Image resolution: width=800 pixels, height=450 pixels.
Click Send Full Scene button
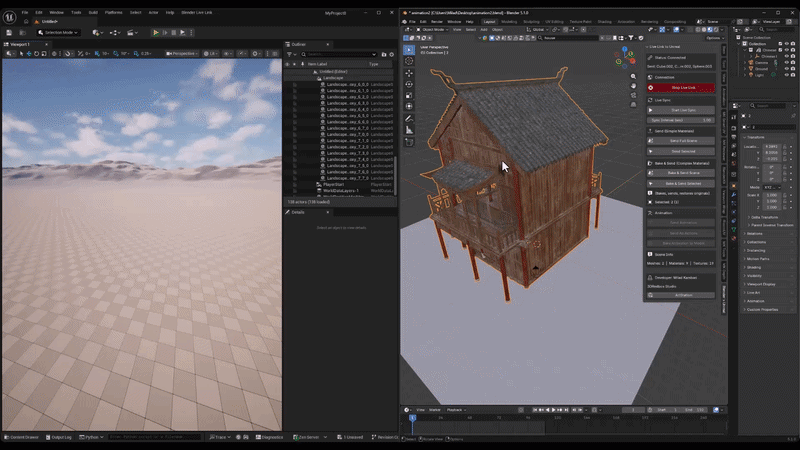tap(681, 141)
